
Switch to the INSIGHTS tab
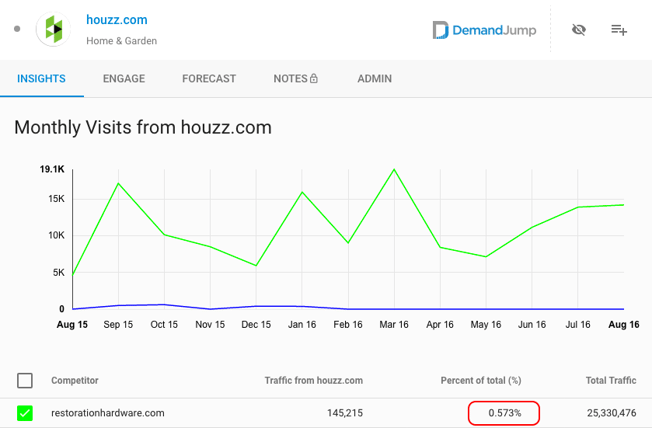[x=41, y=79]
